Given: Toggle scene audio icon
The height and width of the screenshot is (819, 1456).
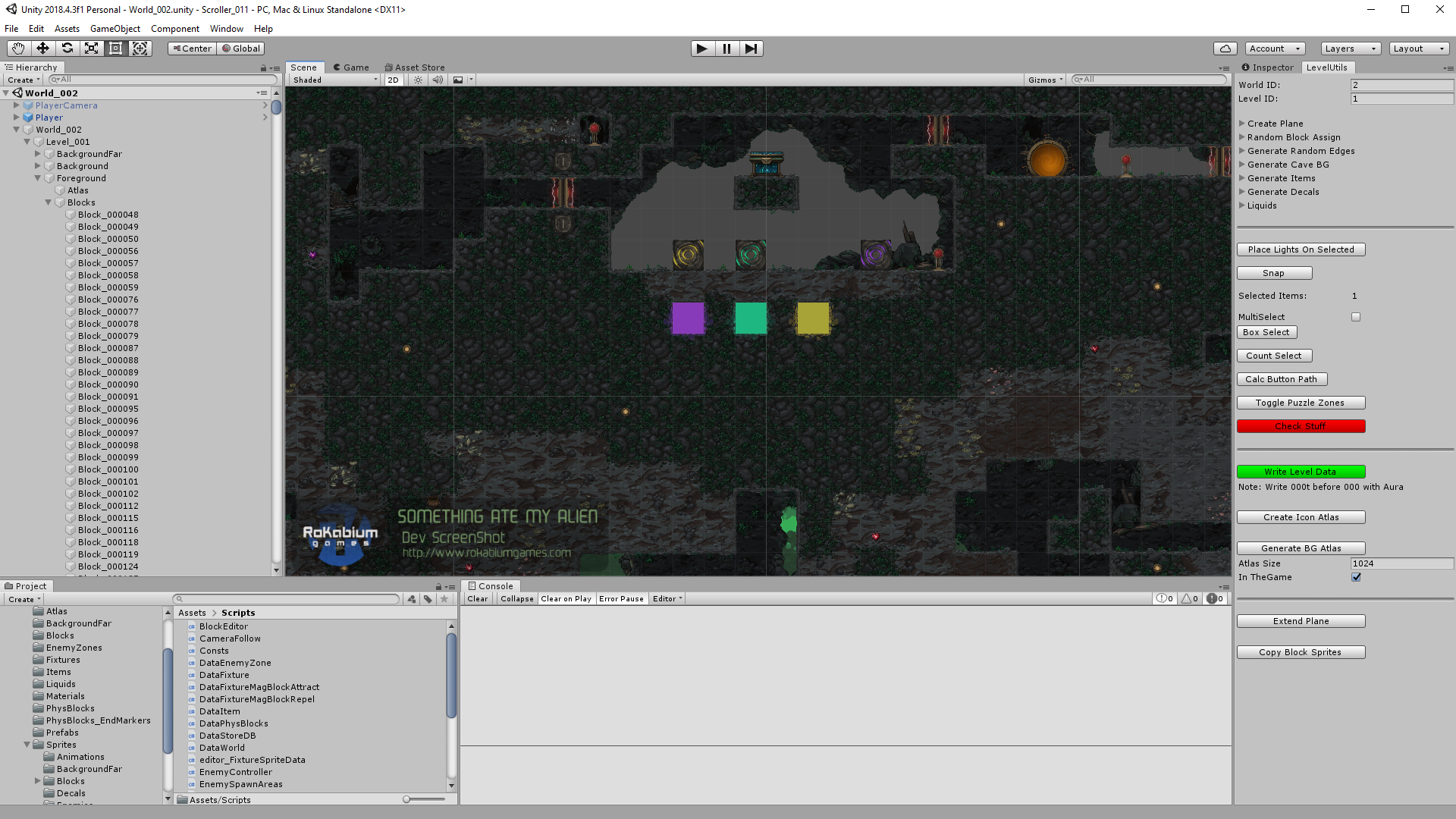Looking at the screenshot, I should 437,80.
